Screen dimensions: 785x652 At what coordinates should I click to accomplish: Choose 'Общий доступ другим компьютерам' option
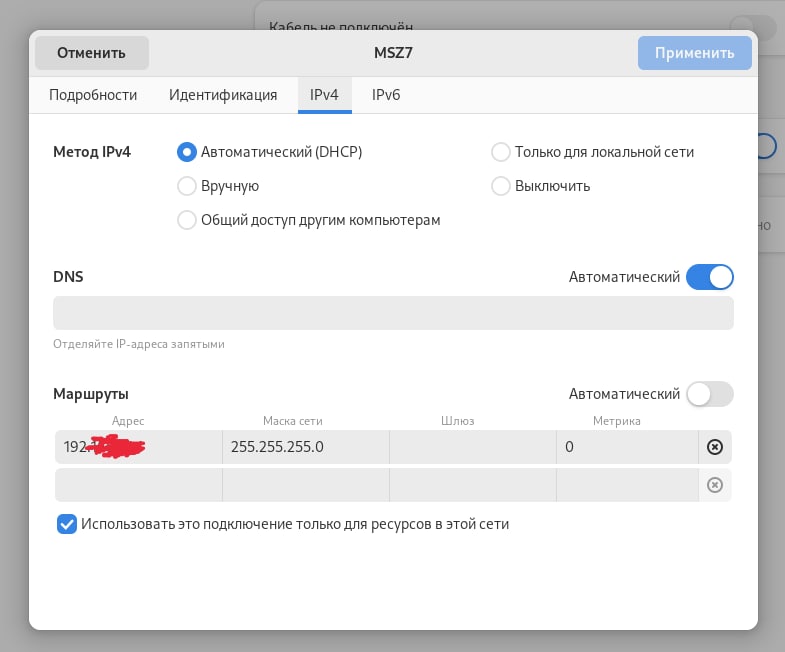tap(186, 220)
